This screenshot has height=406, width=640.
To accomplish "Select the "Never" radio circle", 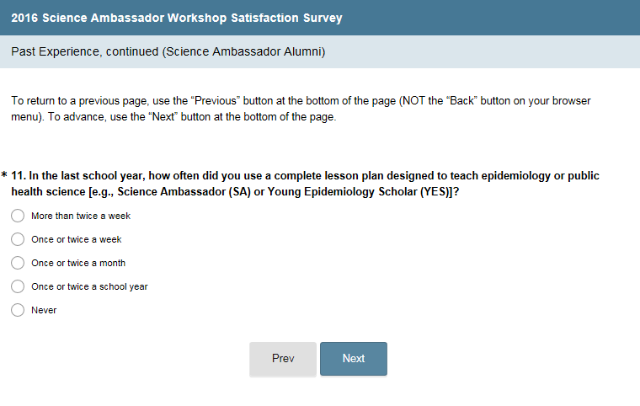I will click(17, 310).
